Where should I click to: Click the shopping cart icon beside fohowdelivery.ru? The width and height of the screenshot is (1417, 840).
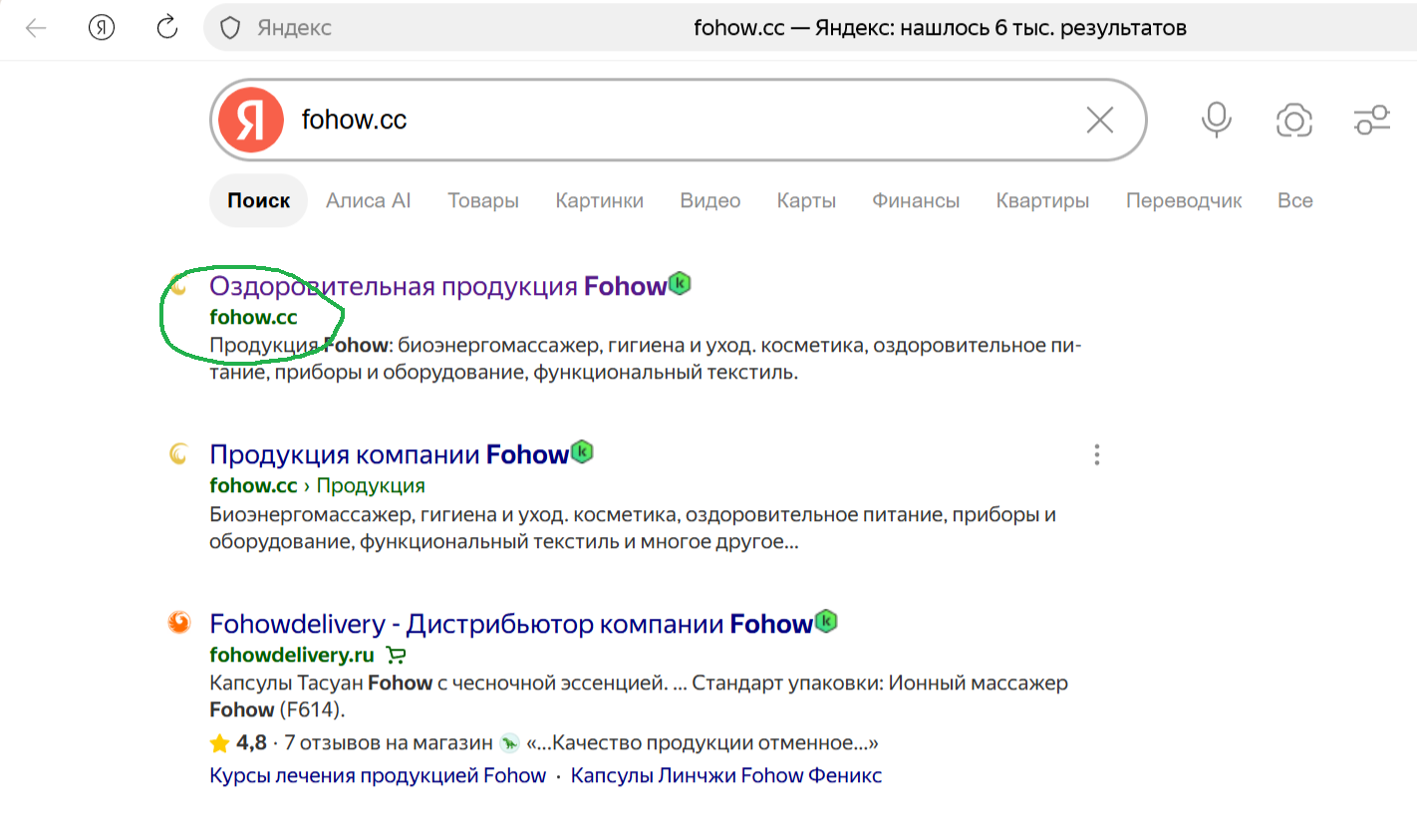pos(396,655)
